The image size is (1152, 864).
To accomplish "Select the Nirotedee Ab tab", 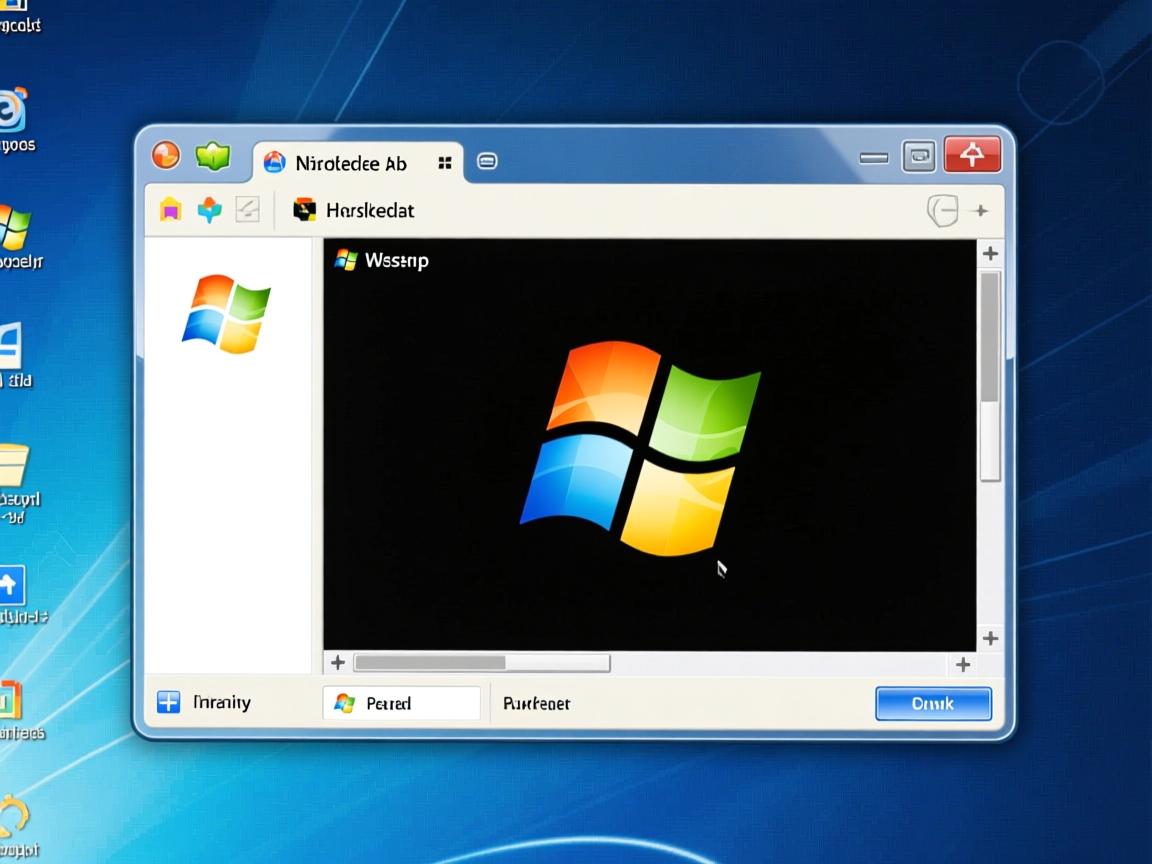I will (x=350, y=163).
